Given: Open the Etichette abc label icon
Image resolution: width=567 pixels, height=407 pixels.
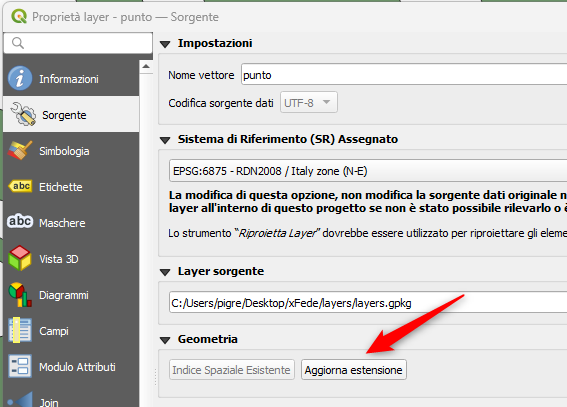Looking at the screenshot, I should 20,187.
